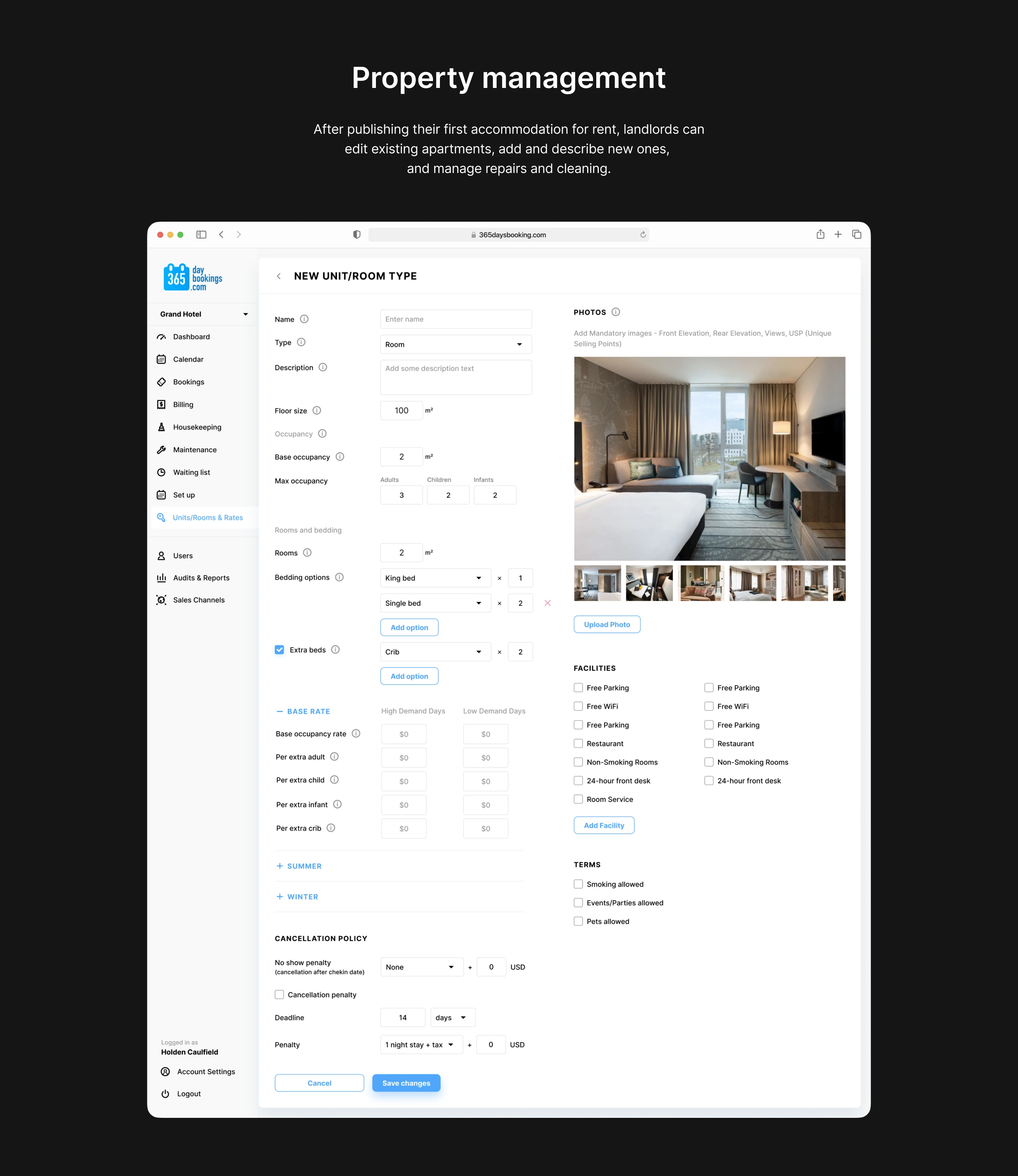
Task: Check the Pets allowed checkbox
Action: [x=578, y=921]
